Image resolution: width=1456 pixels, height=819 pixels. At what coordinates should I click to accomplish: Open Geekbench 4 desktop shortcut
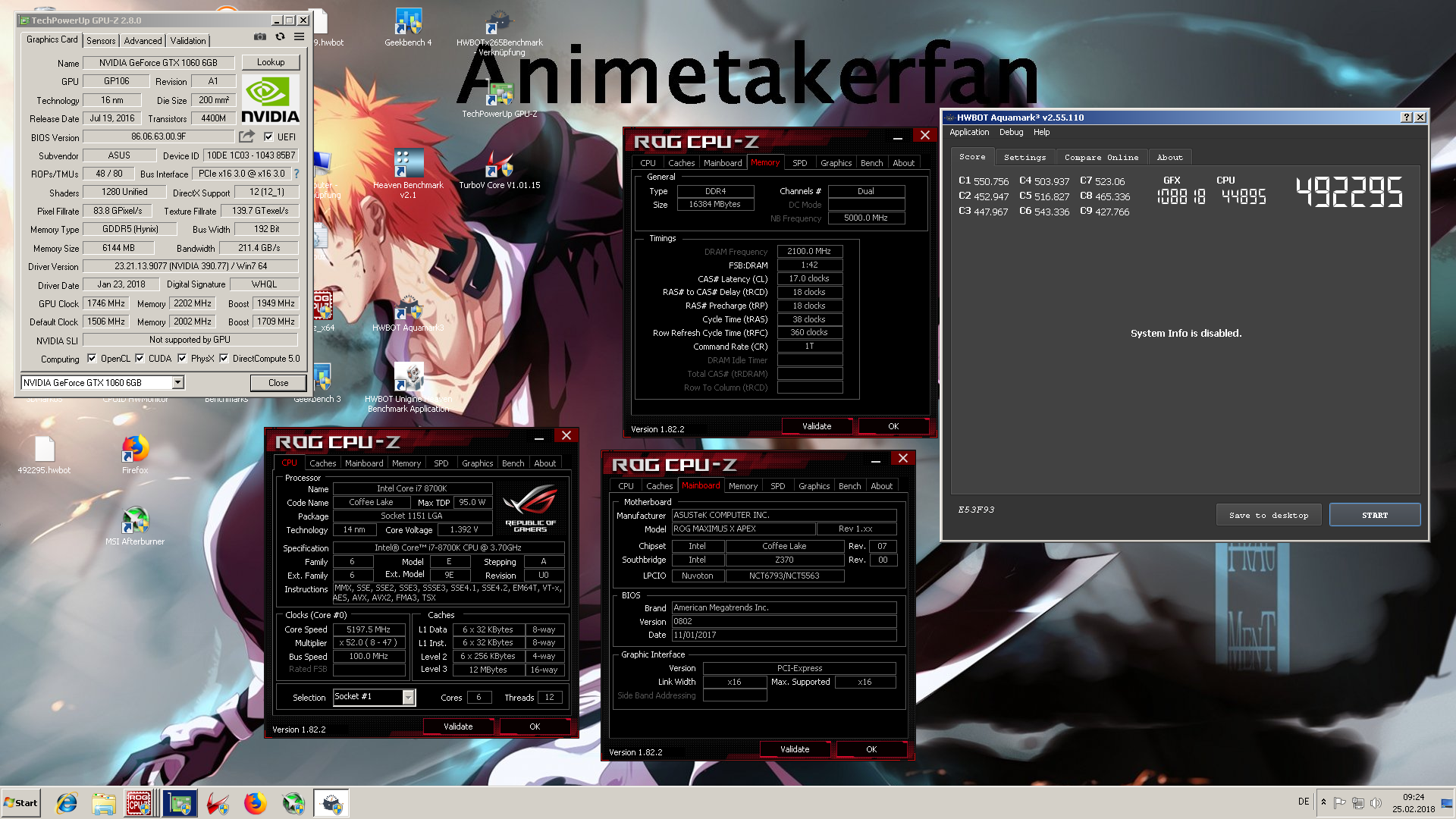(x=408, y=27)
